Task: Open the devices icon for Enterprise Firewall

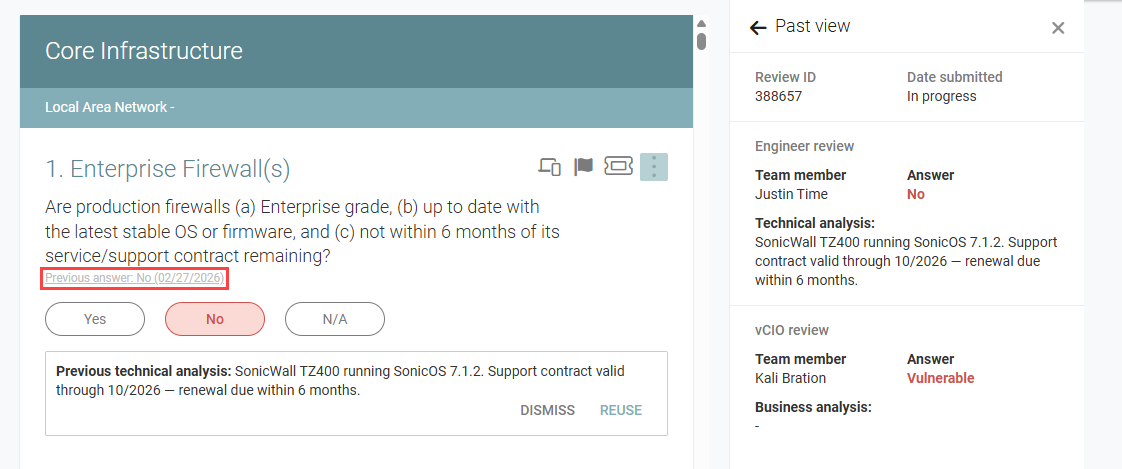Action: click(550, 167)
